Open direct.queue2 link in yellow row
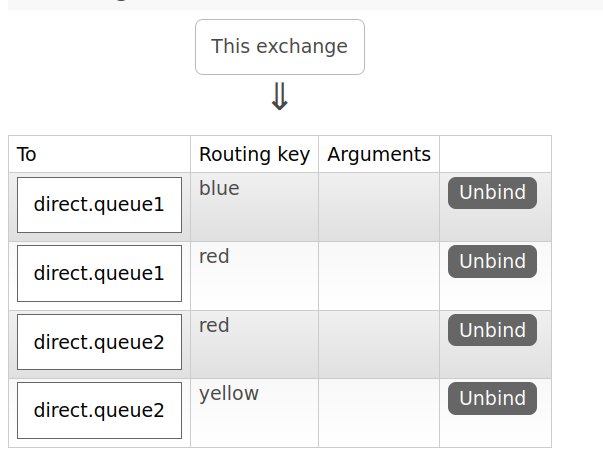The width and height of the screenshot is (603, 451). pos(99,410)
